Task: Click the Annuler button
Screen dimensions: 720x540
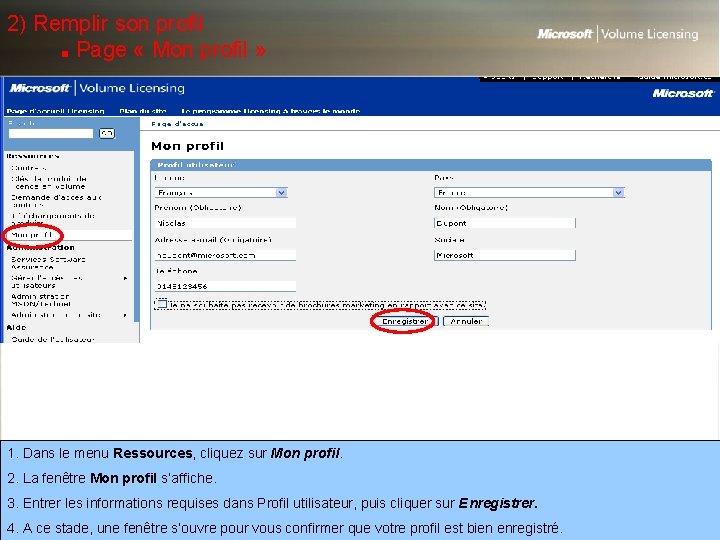Action: coord(466,321)
